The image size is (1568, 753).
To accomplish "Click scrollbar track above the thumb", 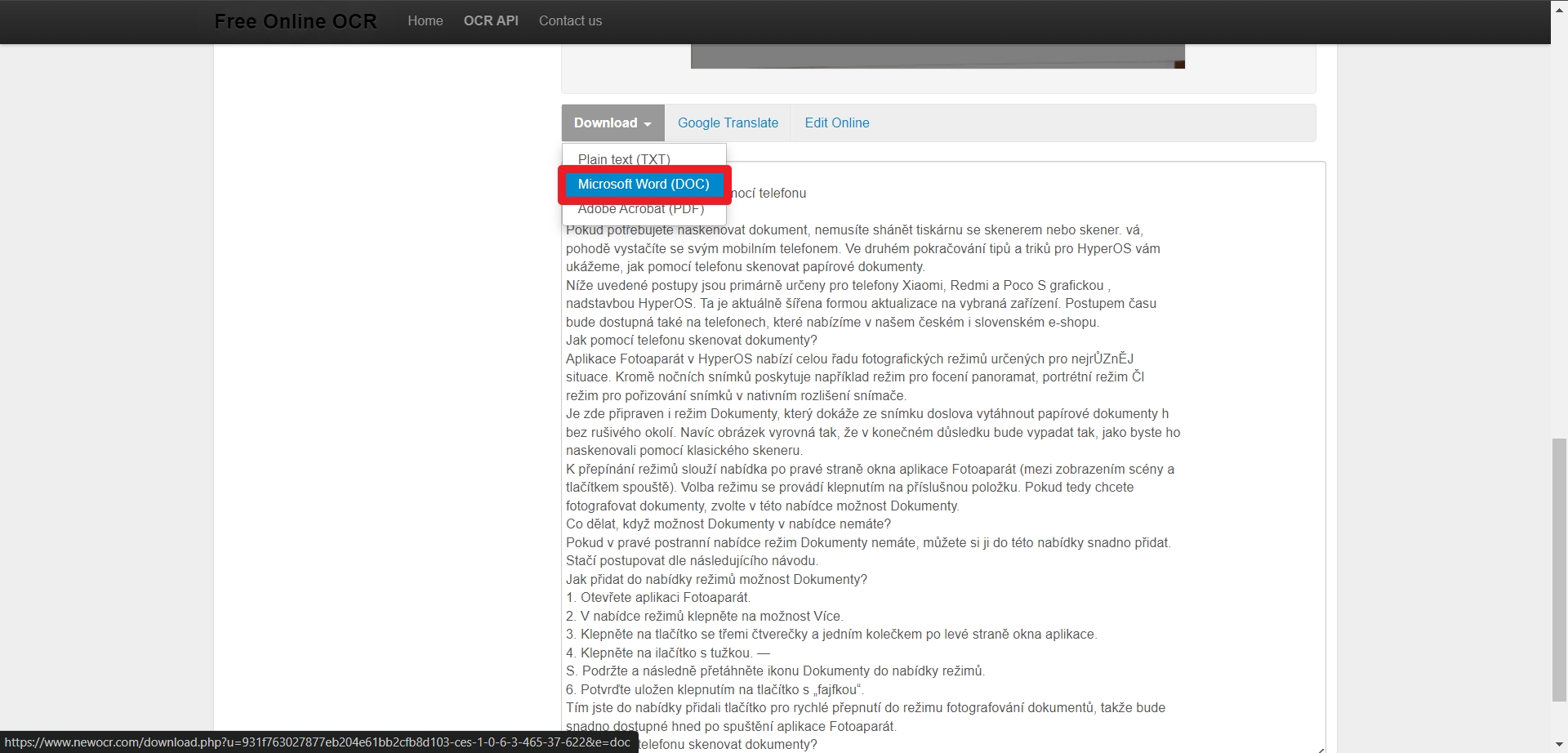I will coord(1559,245).
